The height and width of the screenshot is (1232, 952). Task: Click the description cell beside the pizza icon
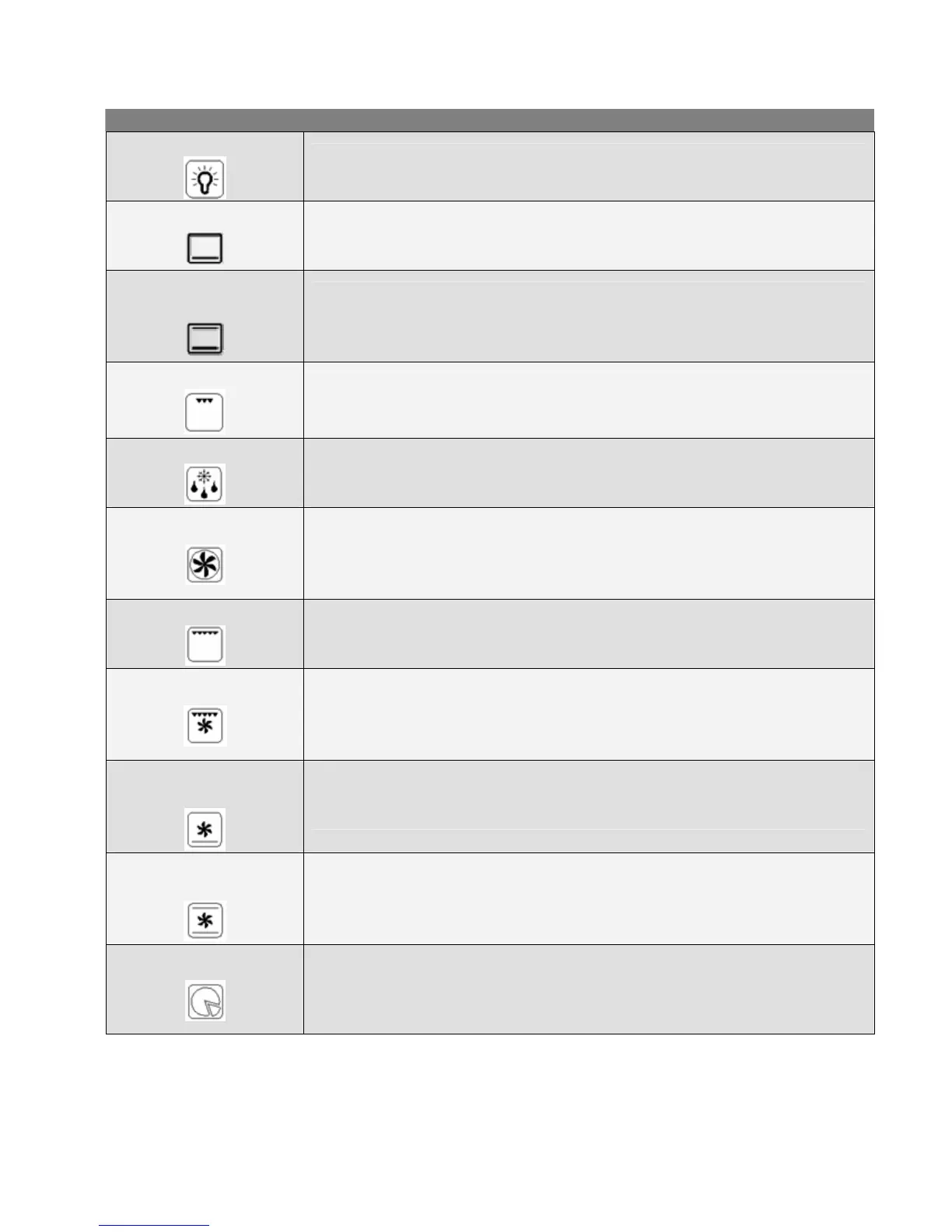588,989
